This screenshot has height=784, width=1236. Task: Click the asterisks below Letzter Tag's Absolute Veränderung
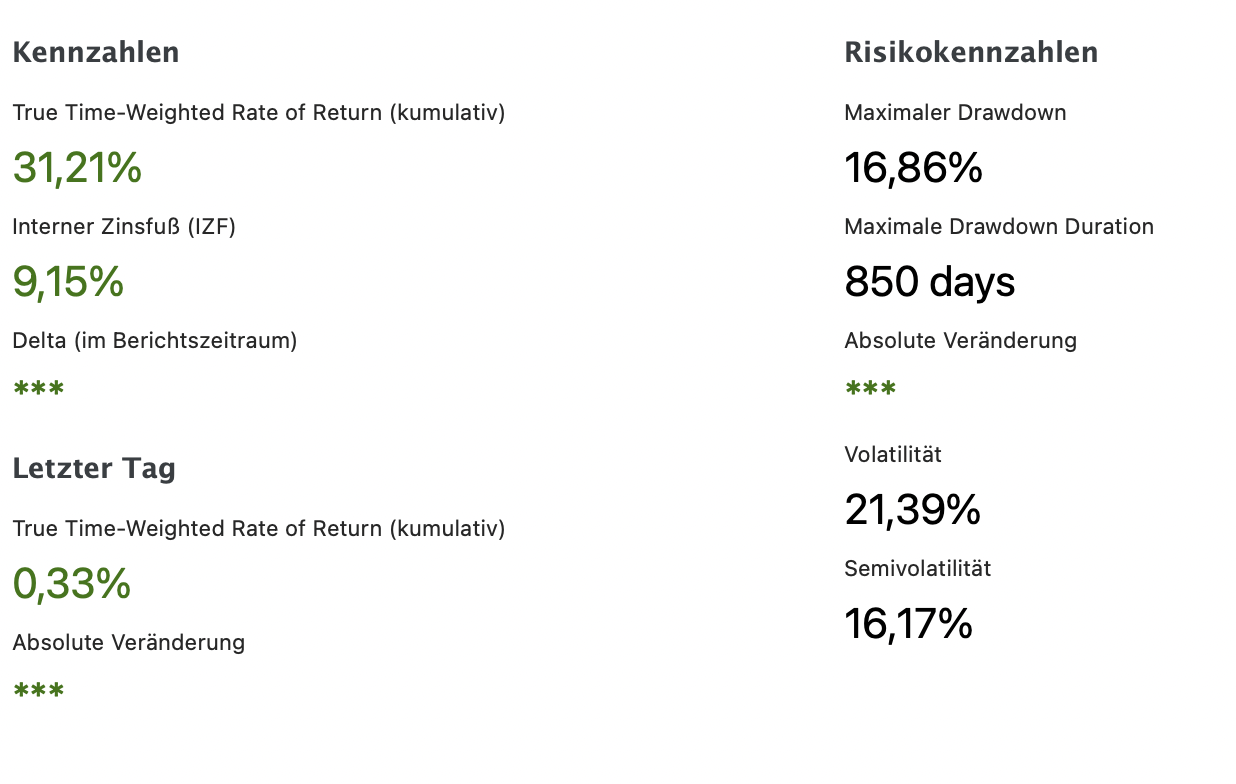tap(38, 691)
